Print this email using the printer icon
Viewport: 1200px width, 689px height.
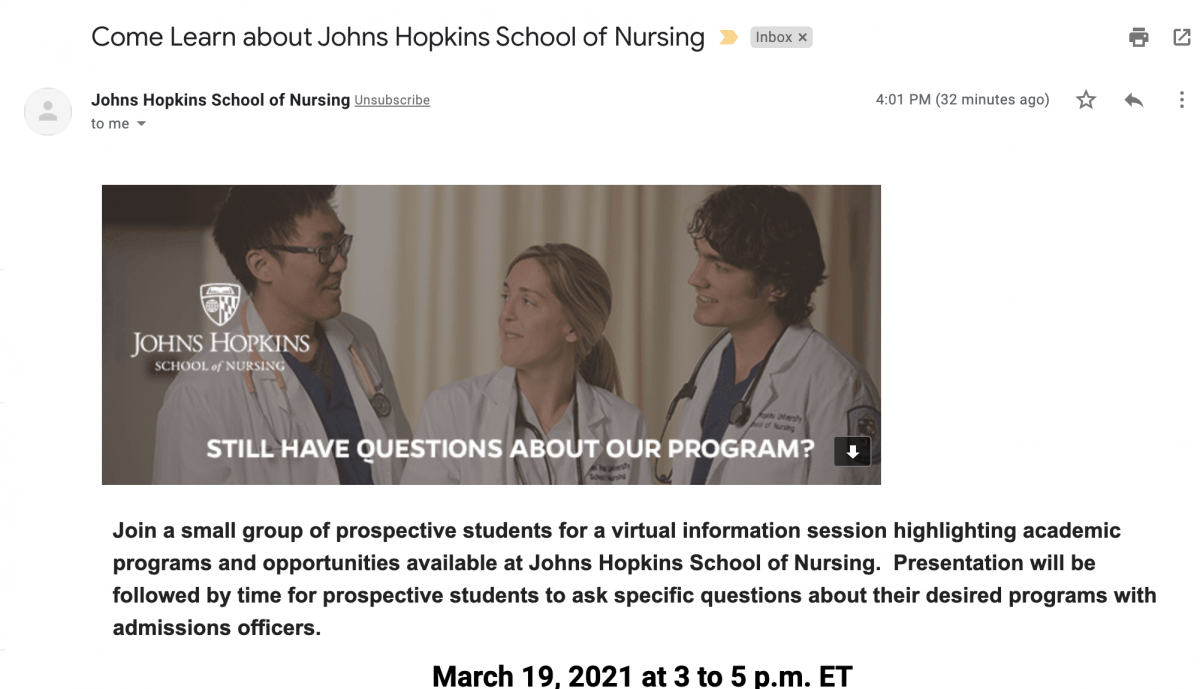(1139, 38)
